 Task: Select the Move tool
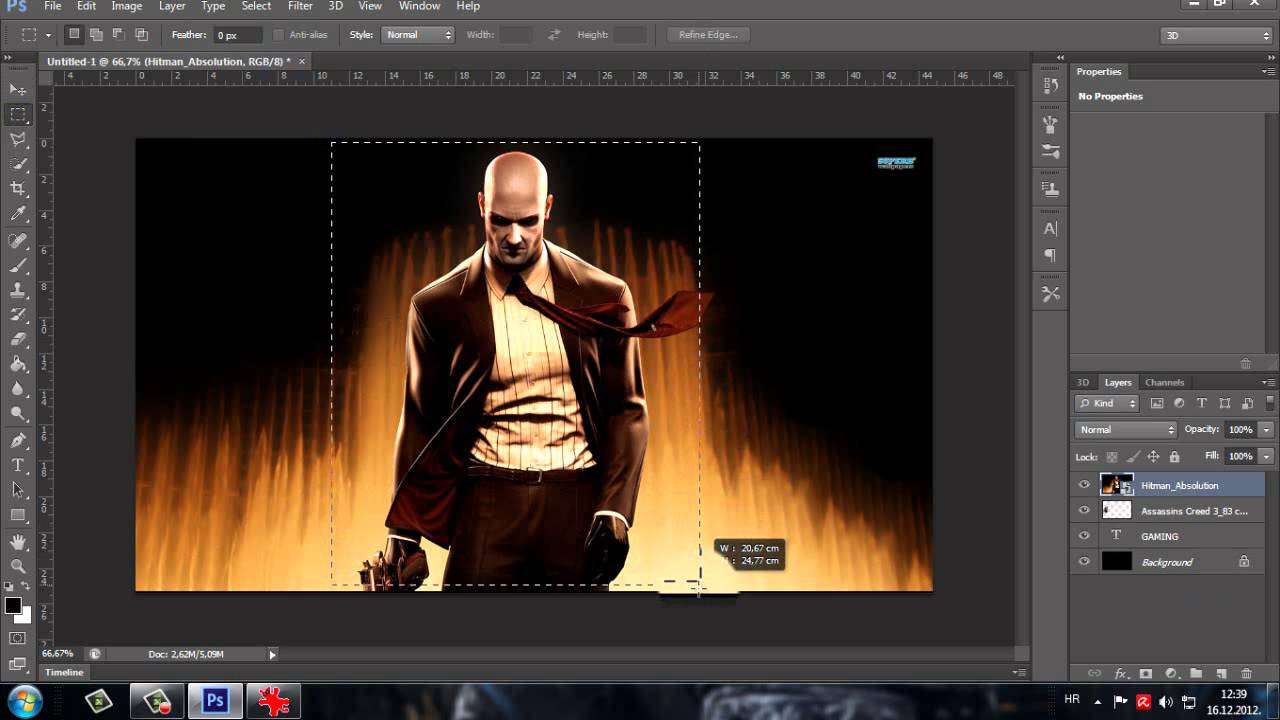[x=18, y=89]
